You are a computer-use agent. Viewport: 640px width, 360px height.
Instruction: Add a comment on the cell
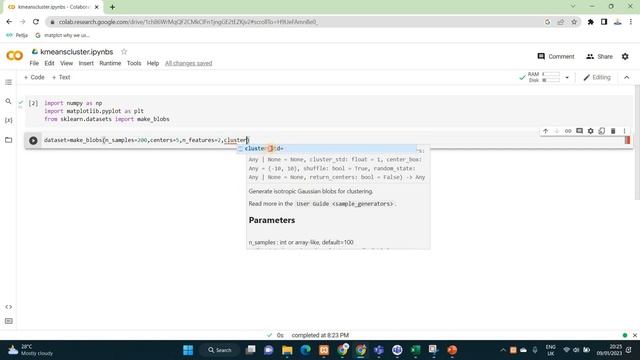(579, 131)
